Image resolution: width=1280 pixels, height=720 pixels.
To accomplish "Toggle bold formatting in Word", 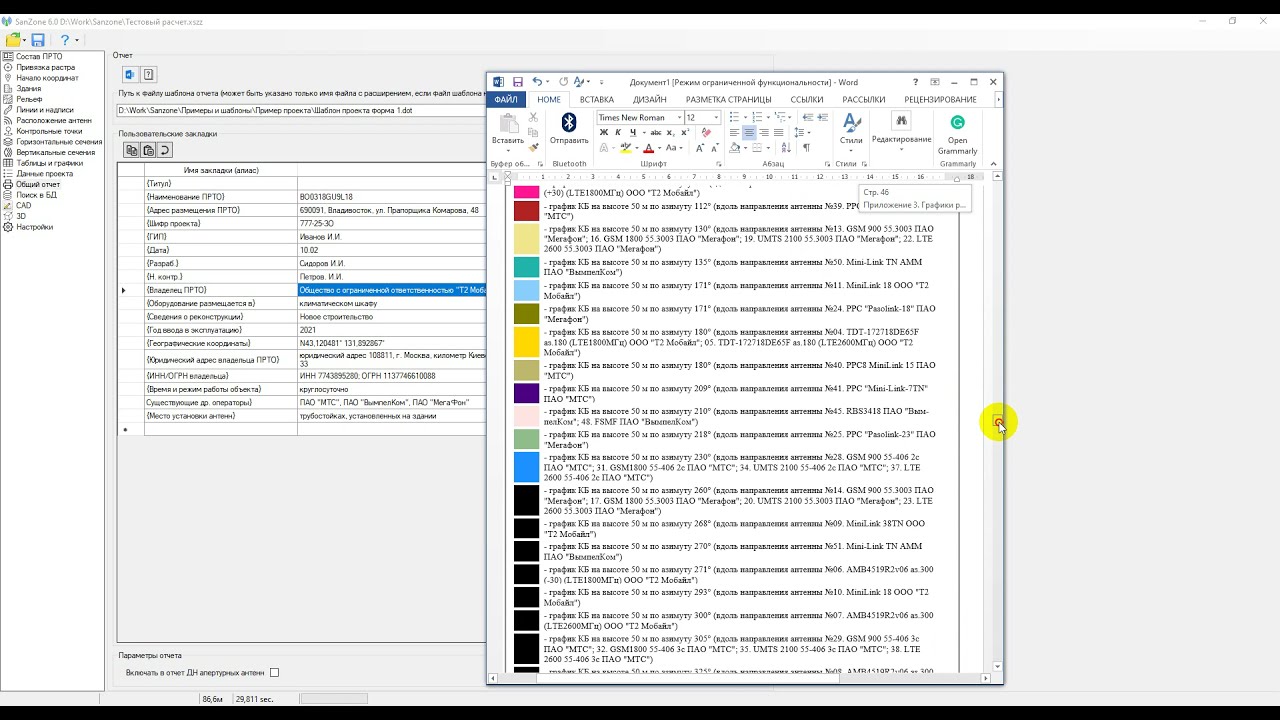I will coord(603,132).
